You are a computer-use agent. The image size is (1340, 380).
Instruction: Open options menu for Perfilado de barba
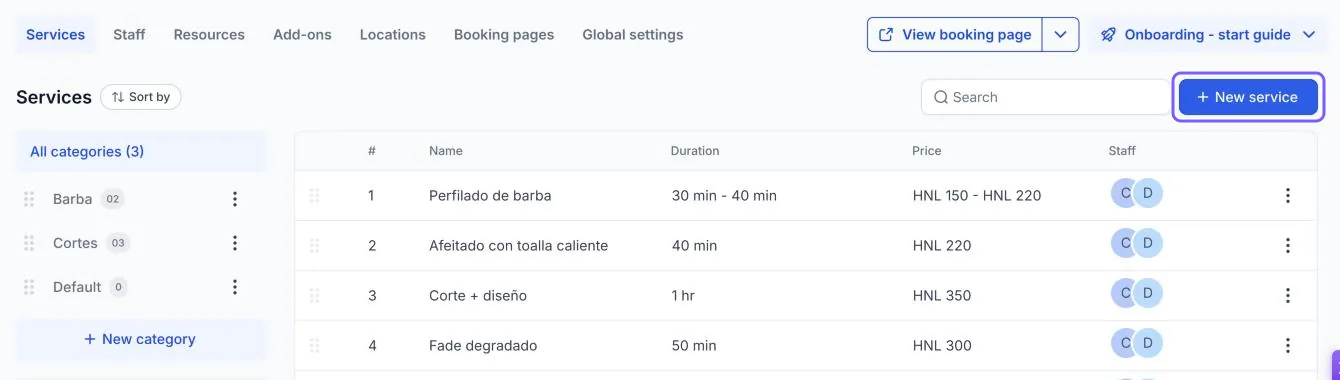(x=1288, y=195)
